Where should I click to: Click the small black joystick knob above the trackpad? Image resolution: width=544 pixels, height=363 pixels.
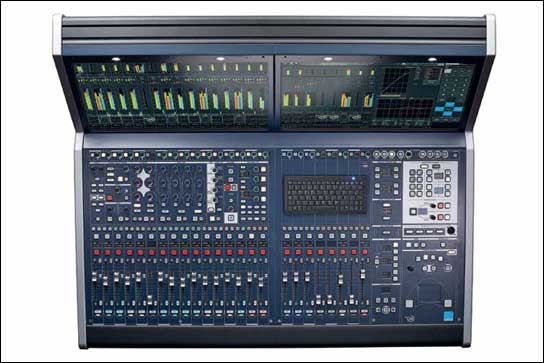coord(410,269)
